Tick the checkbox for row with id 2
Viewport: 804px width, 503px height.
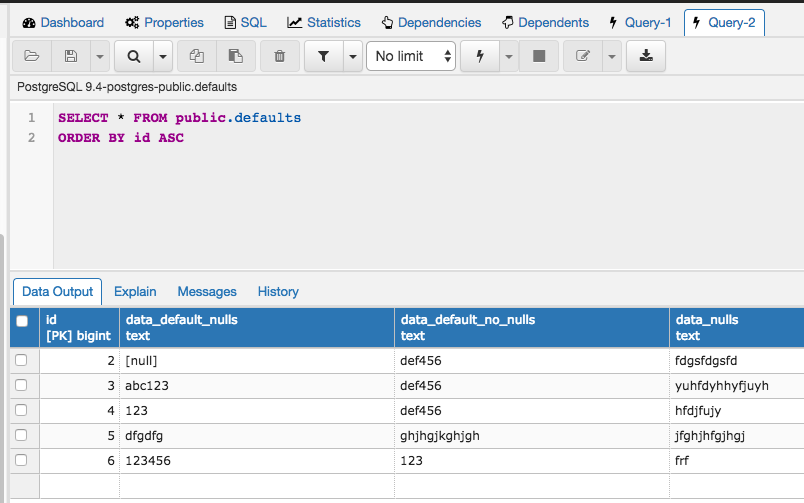(21, 360)
